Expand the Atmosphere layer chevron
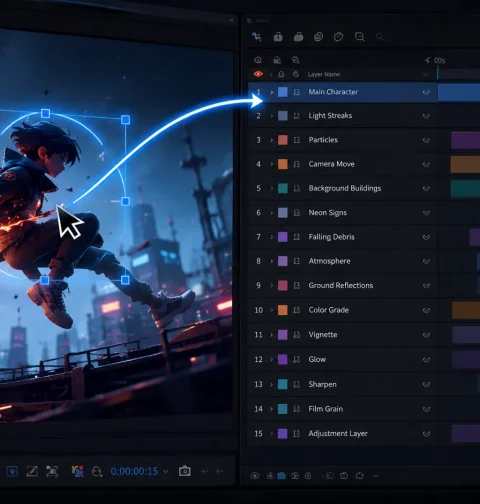The height and width of the screenshot is (504, 480). (x=271, y=261)
